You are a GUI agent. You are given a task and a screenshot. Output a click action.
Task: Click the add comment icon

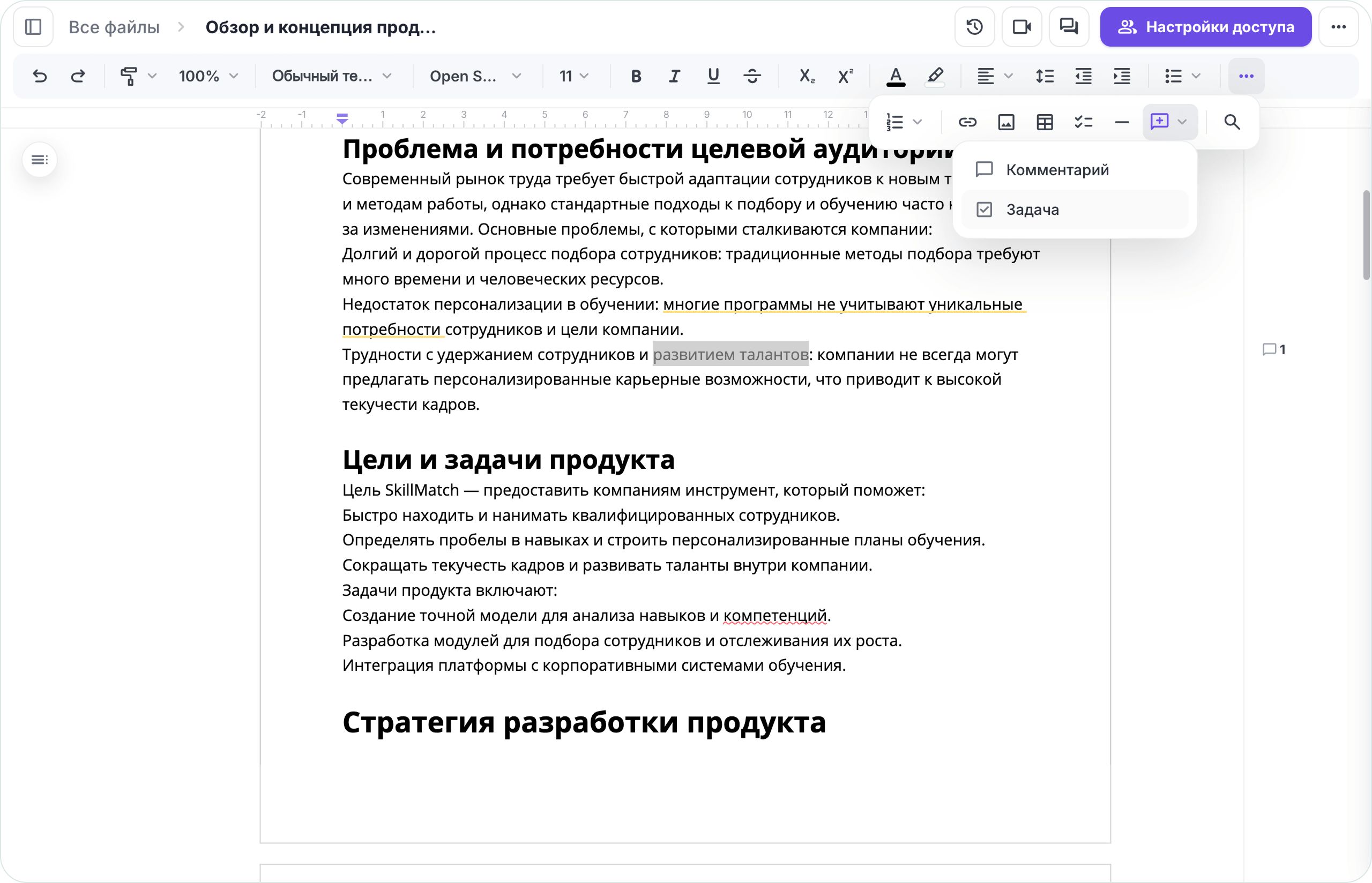(x=1159, y=122)
